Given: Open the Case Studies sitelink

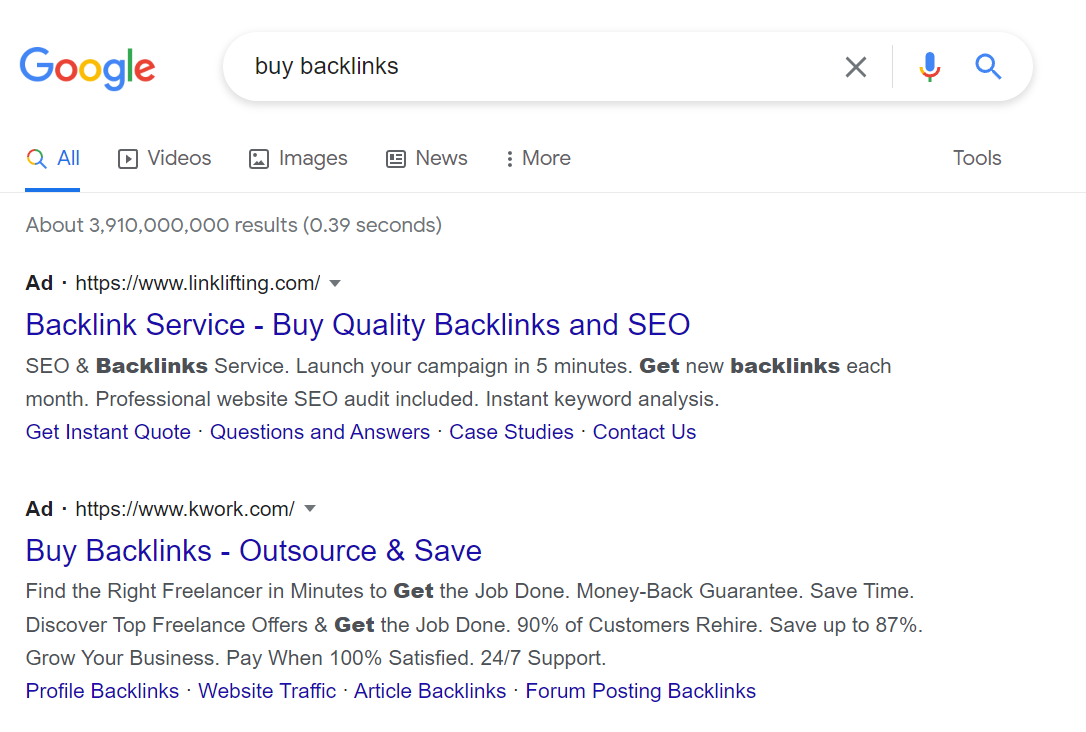Looking at the screenshot, I should 511,431.
